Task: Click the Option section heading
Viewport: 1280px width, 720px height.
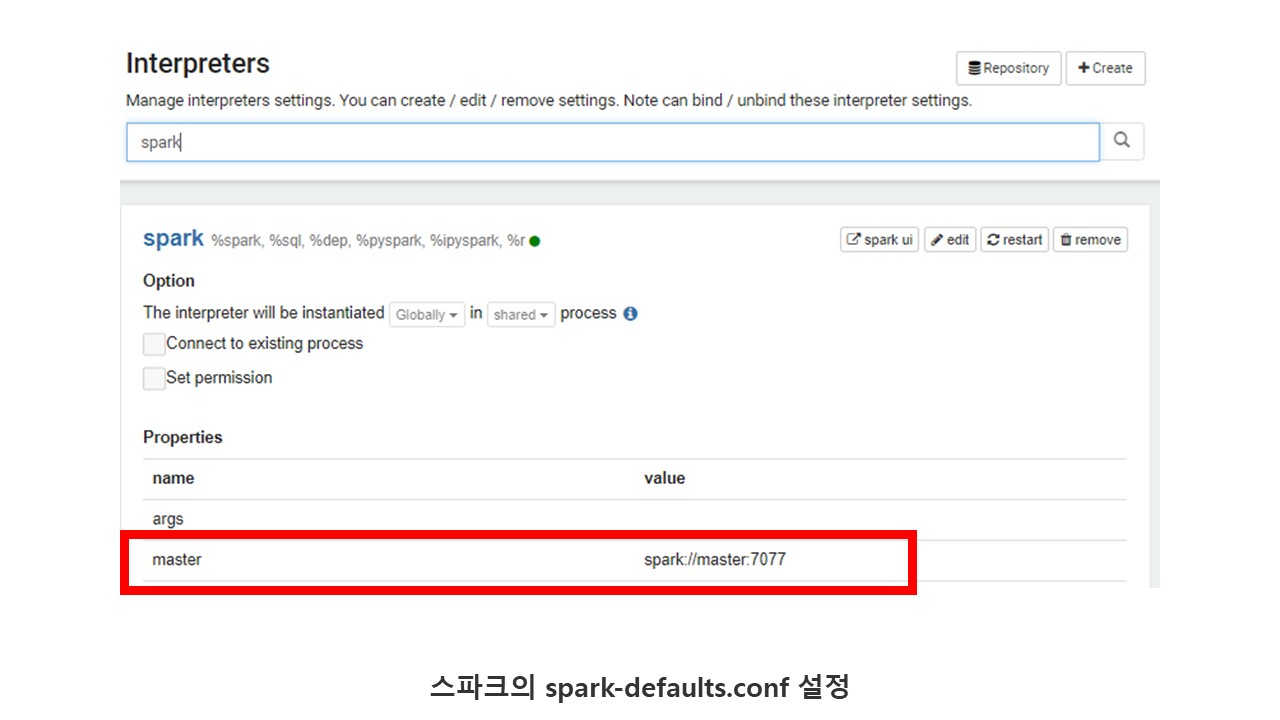Action: (x=169, y=281)
